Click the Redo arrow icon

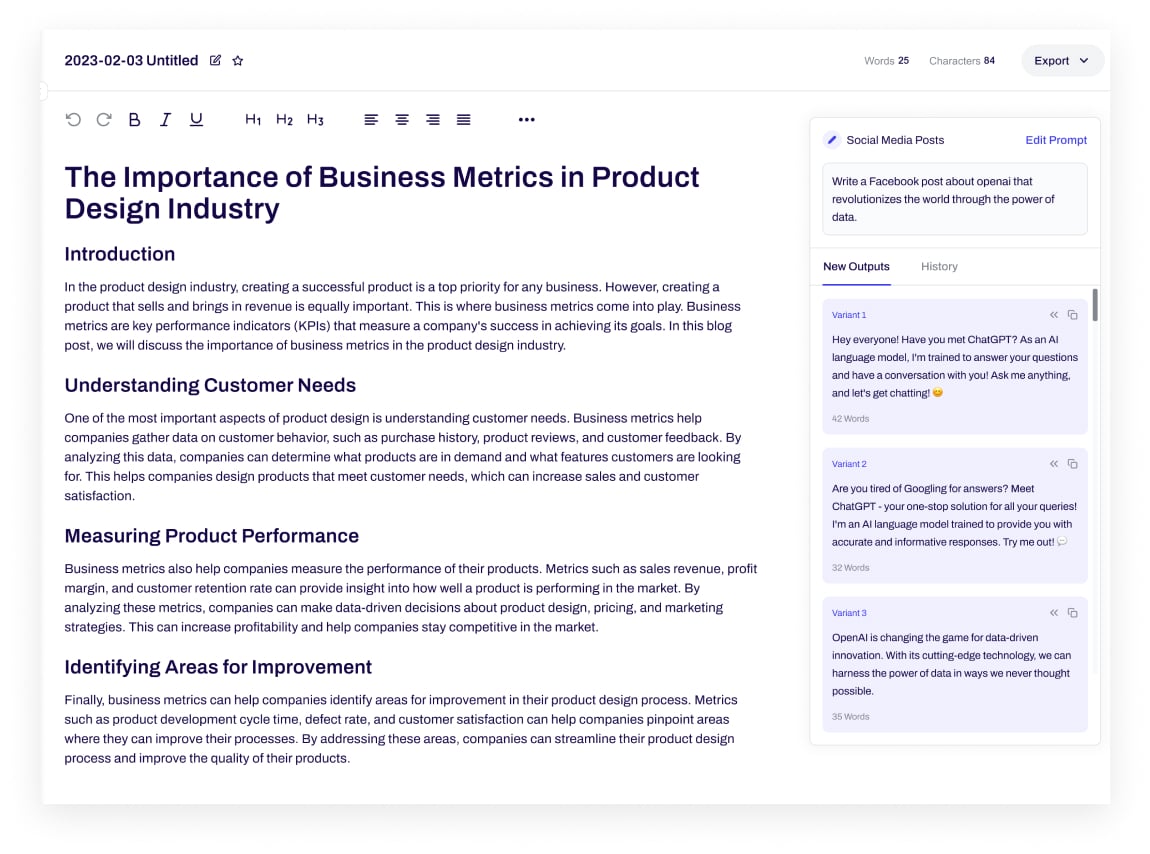[x=104, y=120]
